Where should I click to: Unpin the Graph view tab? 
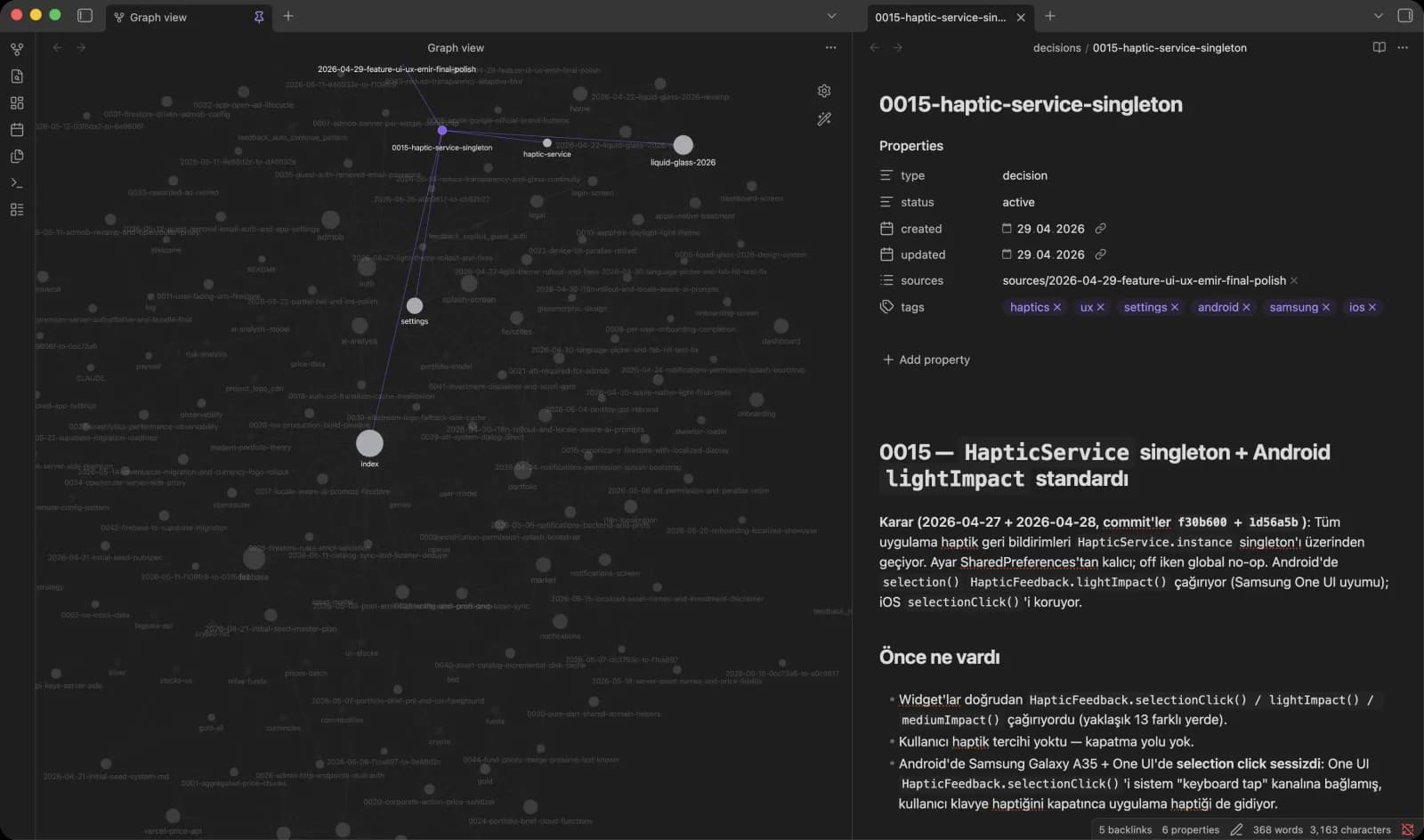click(259, 17)
